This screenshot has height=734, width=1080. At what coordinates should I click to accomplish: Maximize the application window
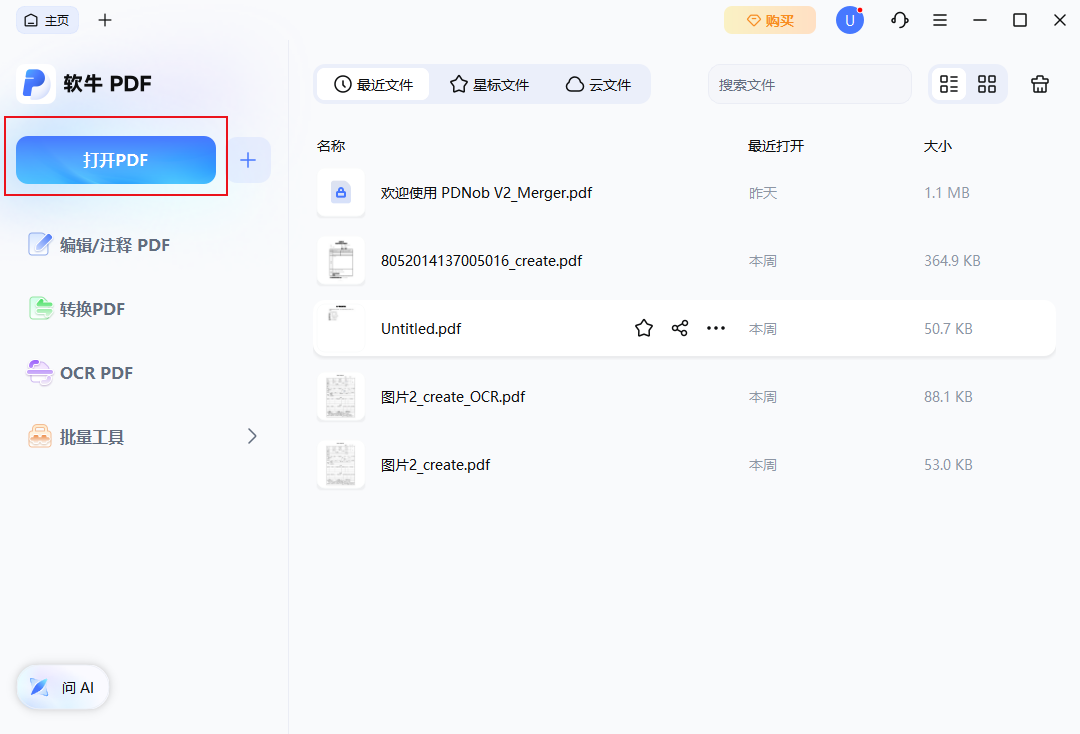(x=1019, y=20)
